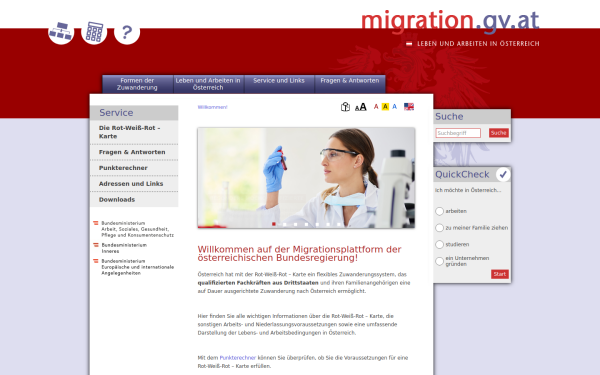The image size is (600, 375).
Task: Click the Punkterechner link in body text
Action: (238, 358)
